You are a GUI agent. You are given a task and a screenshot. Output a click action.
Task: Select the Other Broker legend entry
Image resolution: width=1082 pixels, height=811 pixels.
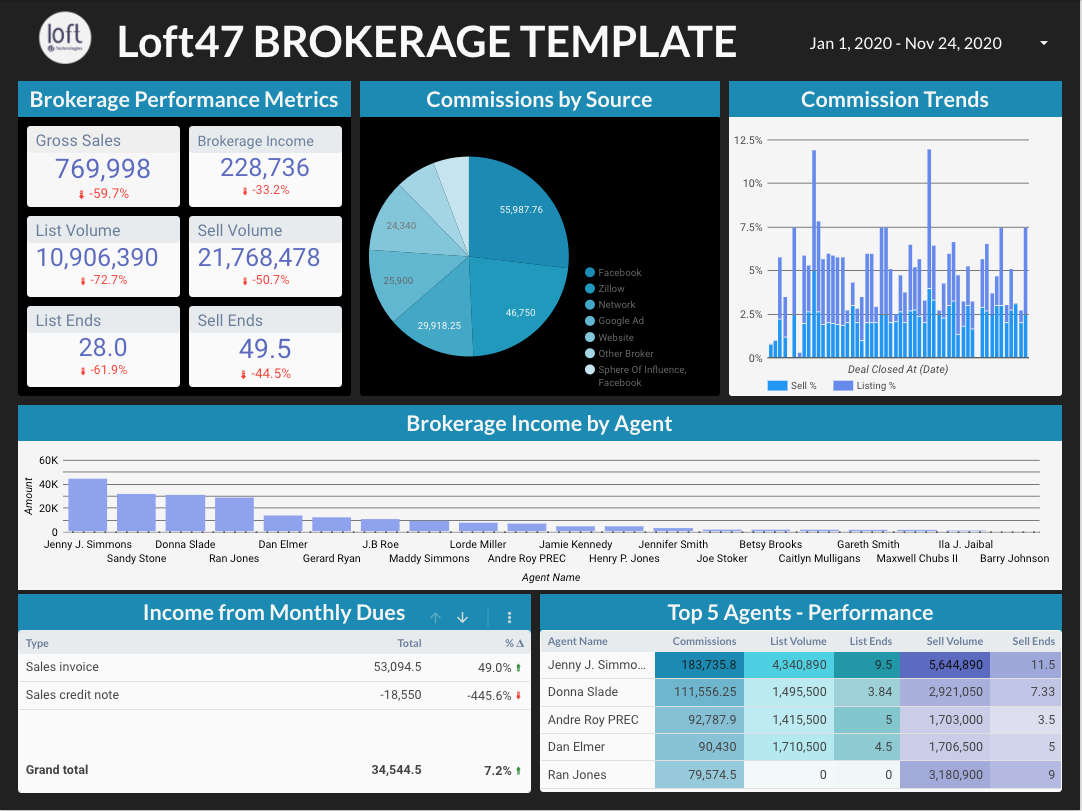coord(619,353)
